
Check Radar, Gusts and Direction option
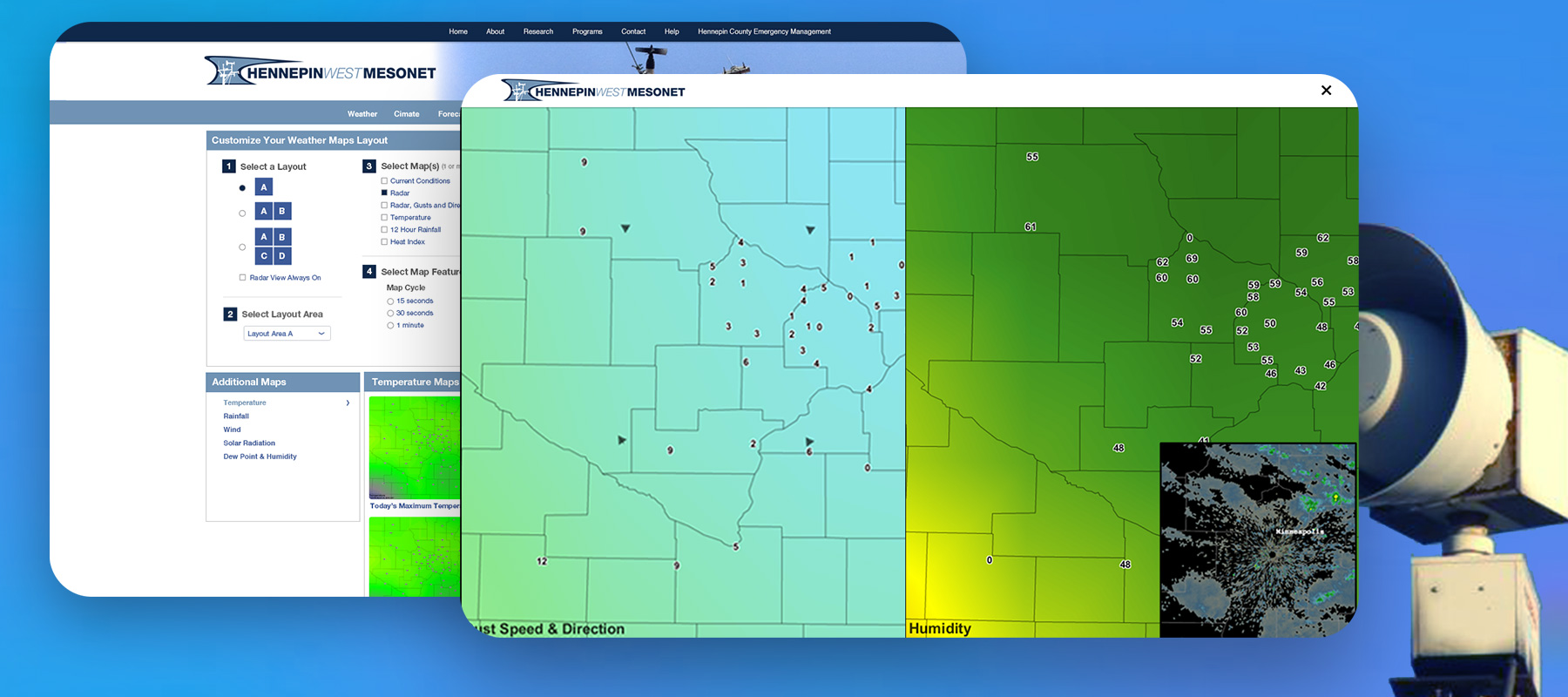click(x=384, y=206)
